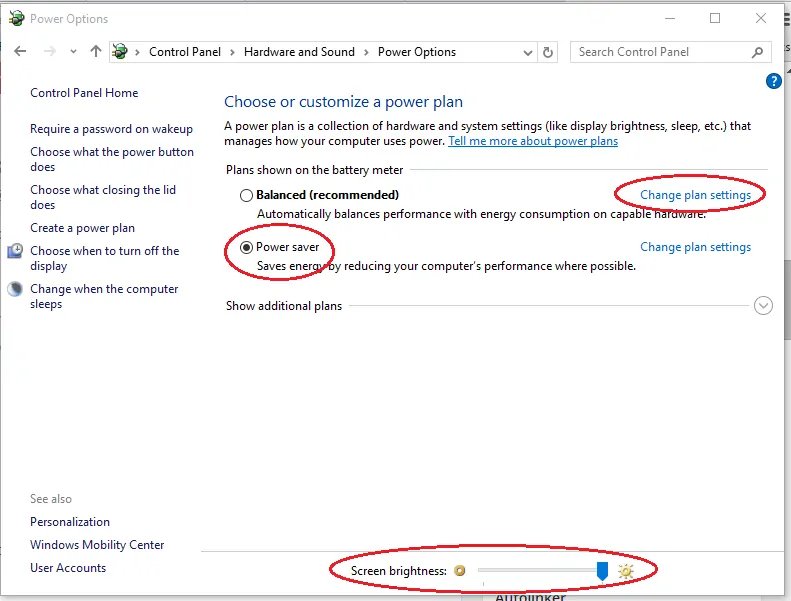Open Create a power plan
This screenshot has height=601, width=791.
(82, 228)
